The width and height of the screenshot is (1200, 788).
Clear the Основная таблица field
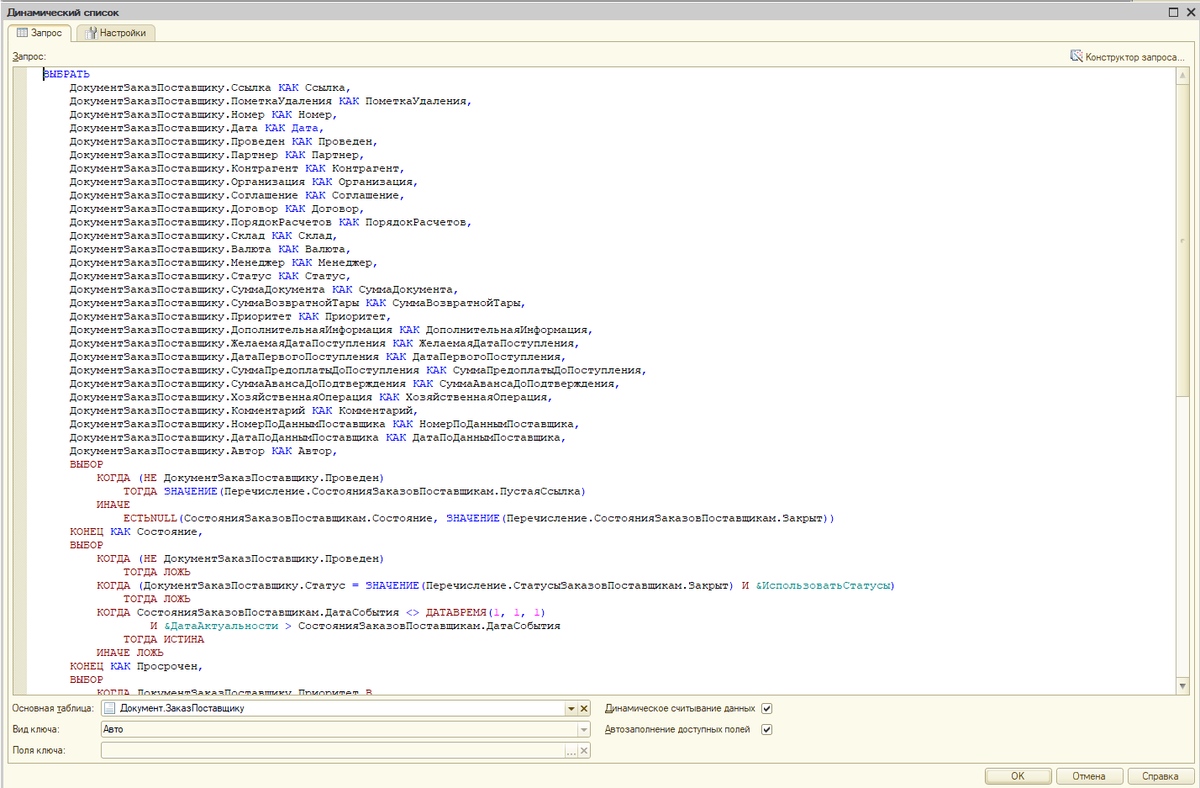[x=584, y=709]
